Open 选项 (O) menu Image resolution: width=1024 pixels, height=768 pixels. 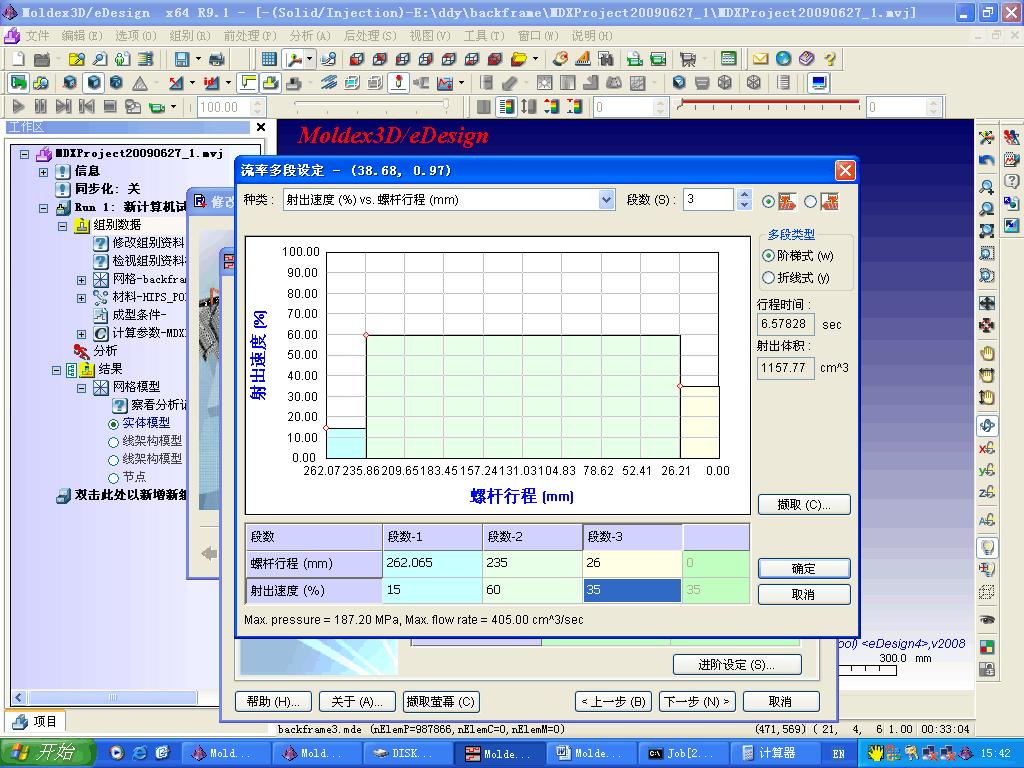coord(136,35)
